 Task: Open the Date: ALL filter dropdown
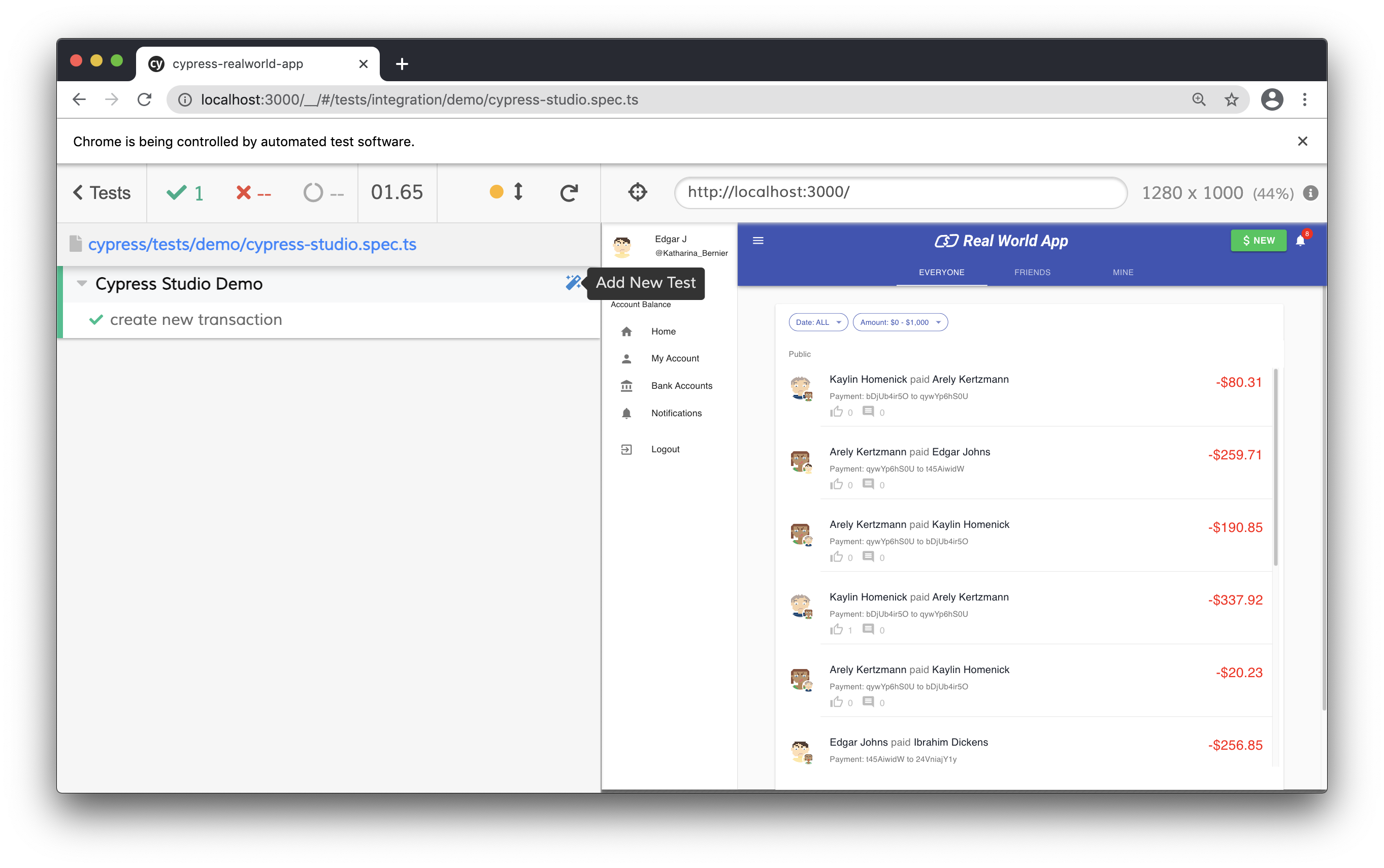(818, 322)
